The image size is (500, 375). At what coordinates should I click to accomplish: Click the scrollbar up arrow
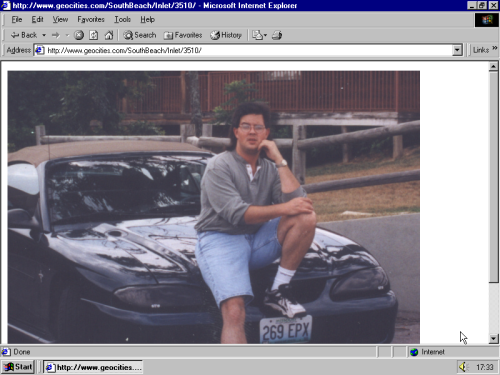494,67
